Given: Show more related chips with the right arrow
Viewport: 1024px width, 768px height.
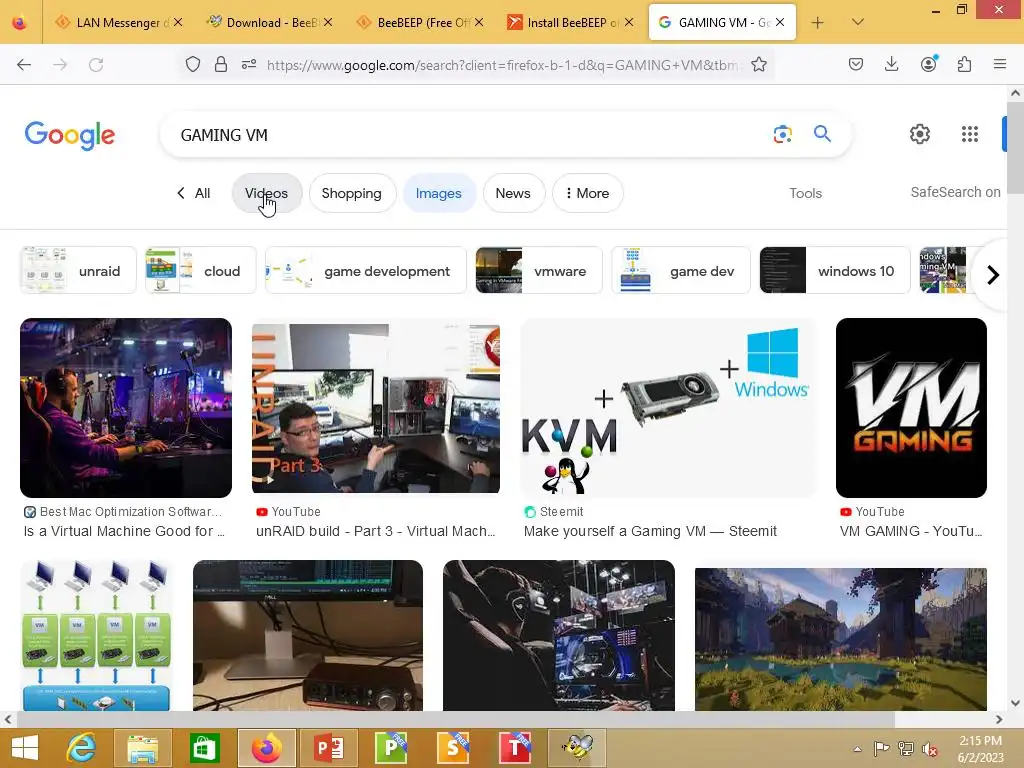Looking at the screenshot, I should [x=993, y=275].
